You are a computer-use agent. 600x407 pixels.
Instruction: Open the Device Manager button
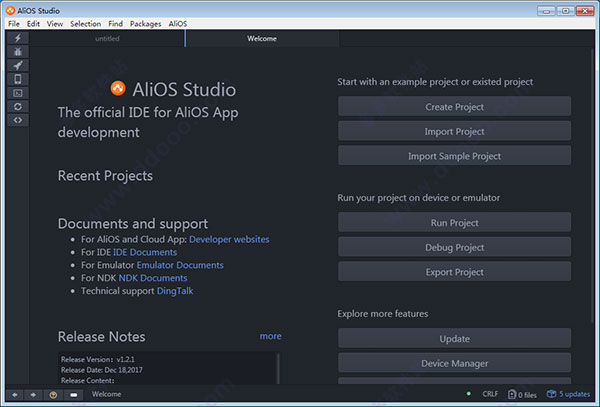[454, 363]
